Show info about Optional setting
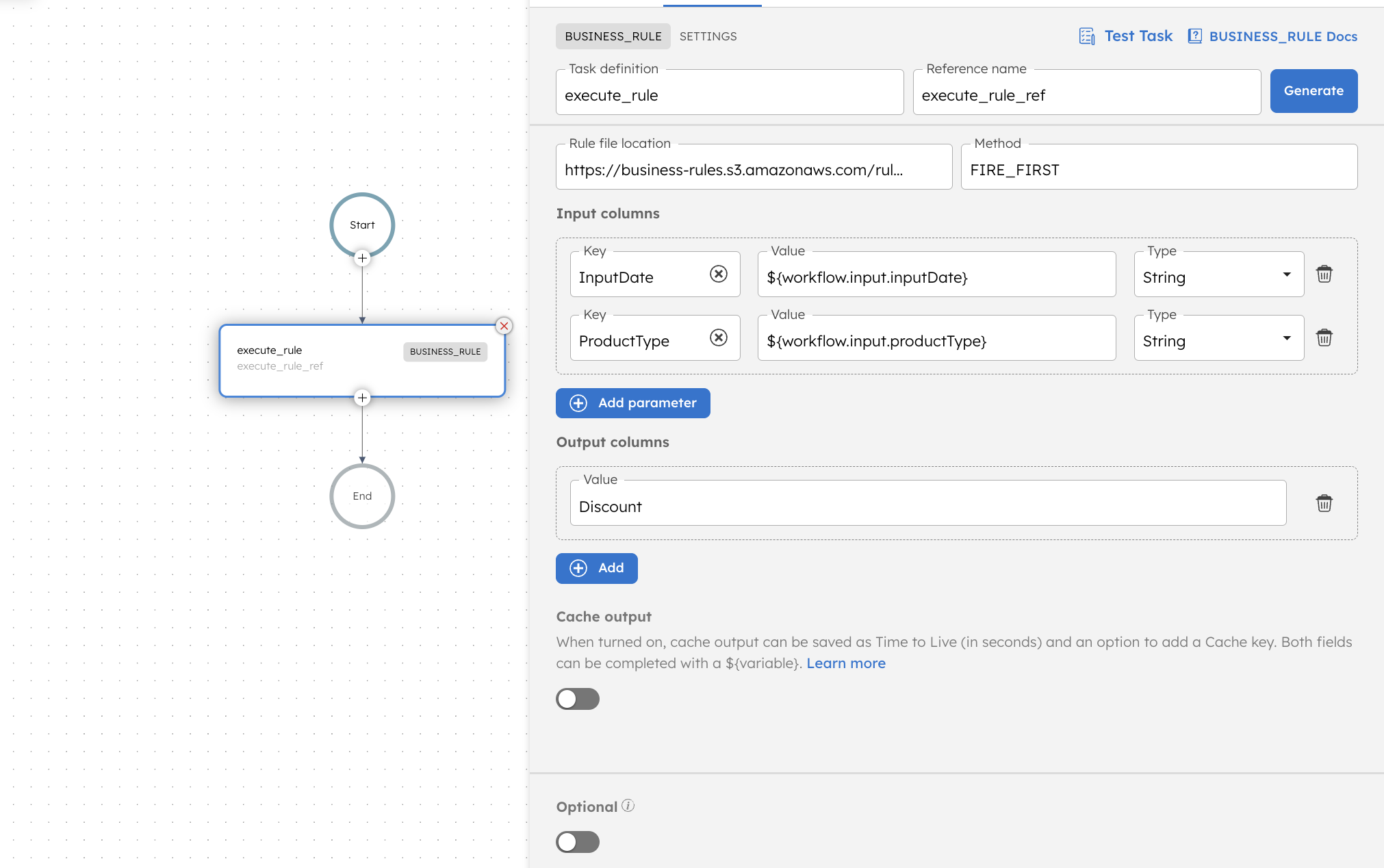 point(628,806)
